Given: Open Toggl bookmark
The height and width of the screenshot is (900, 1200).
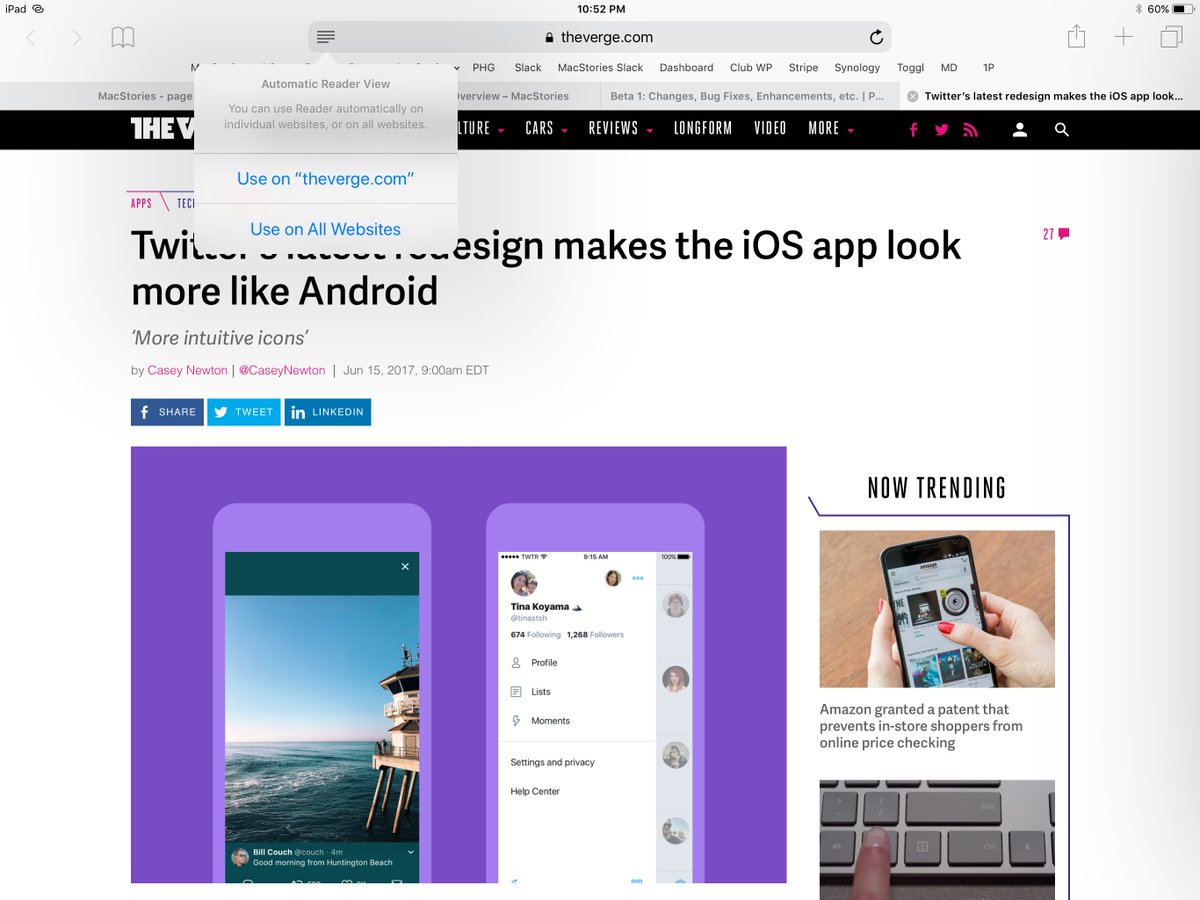Looking at the screenshot, I should tap(911, 68).
